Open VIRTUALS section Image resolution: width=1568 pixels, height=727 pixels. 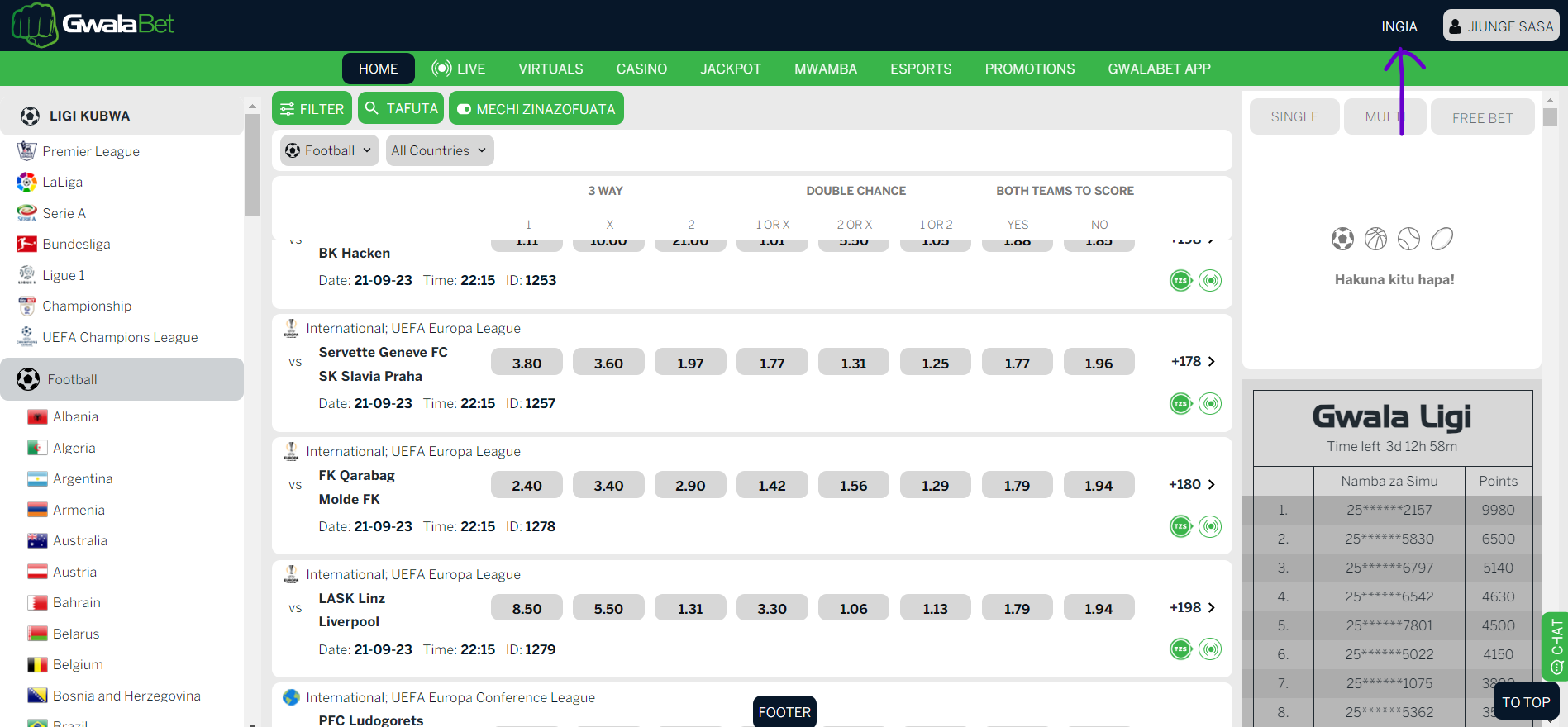click(x=550, y=69)
